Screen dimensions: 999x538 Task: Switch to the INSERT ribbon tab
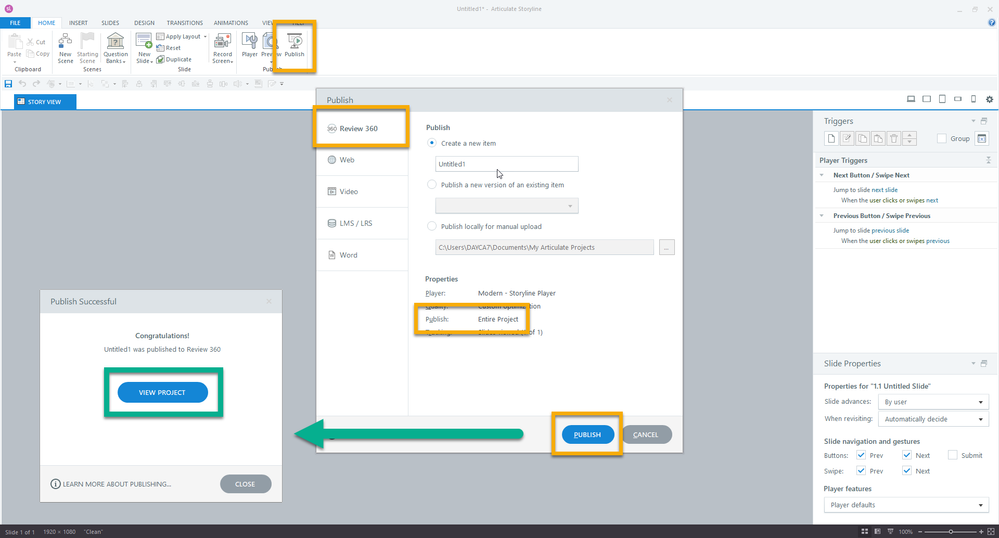tap(78, 22)
